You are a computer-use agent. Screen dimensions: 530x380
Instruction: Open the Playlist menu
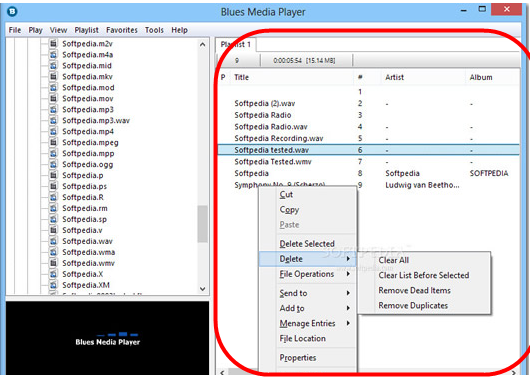87,30
